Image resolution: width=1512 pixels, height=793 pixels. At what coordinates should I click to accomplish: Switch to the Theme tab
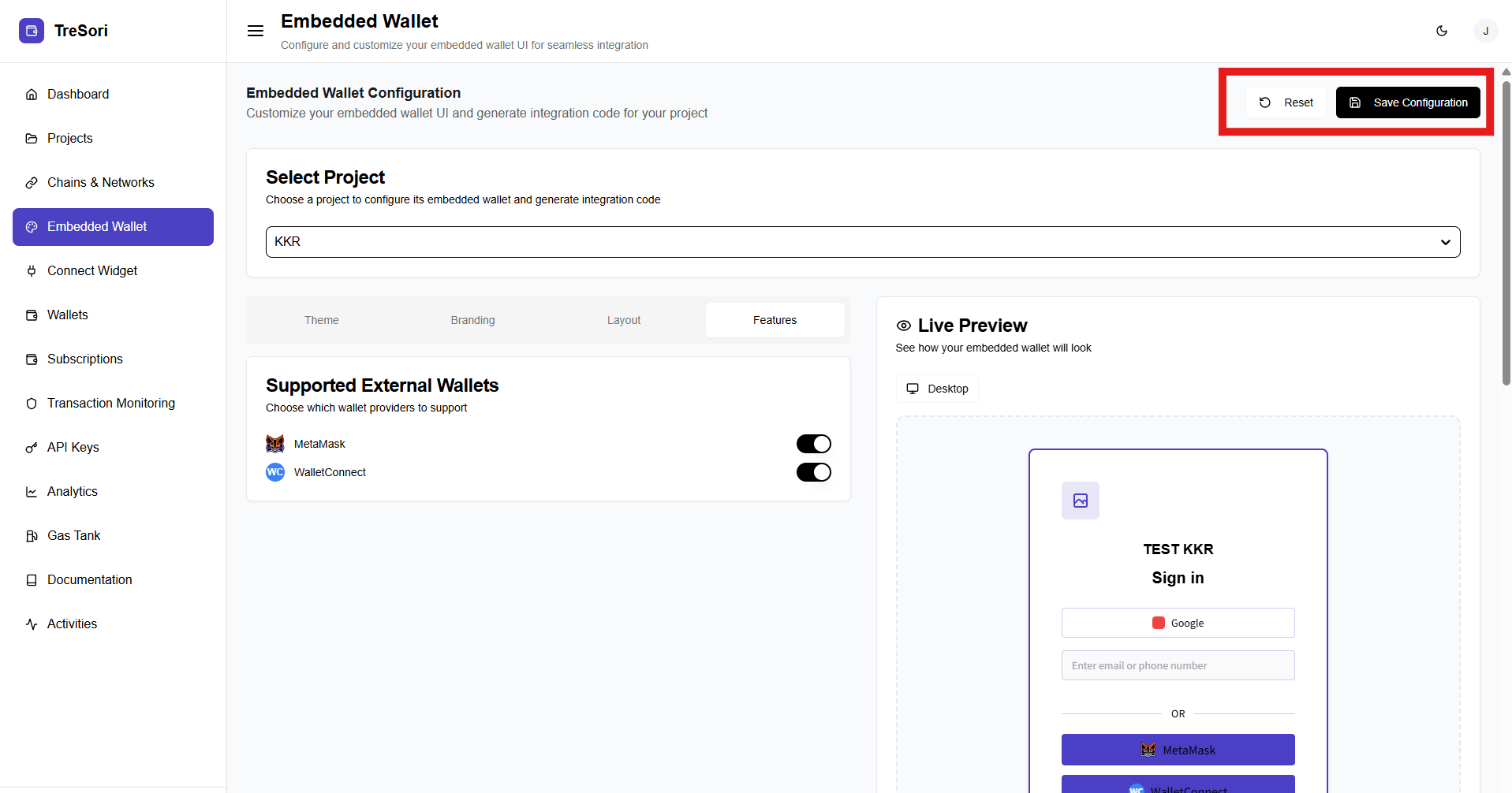coord(322,320)
